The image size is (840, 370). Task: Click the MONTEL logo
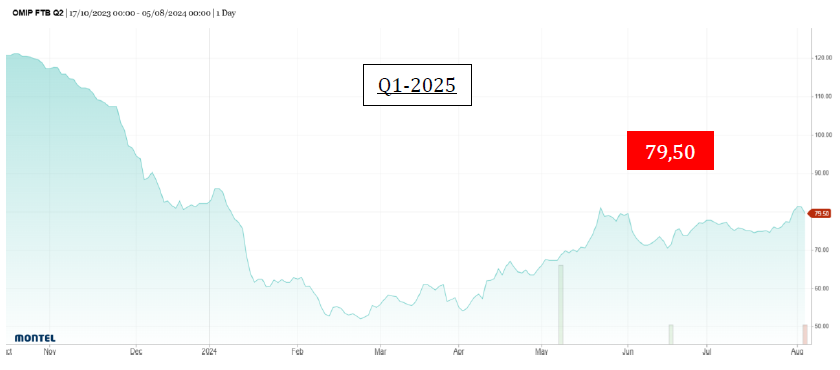tap(35, 338)
